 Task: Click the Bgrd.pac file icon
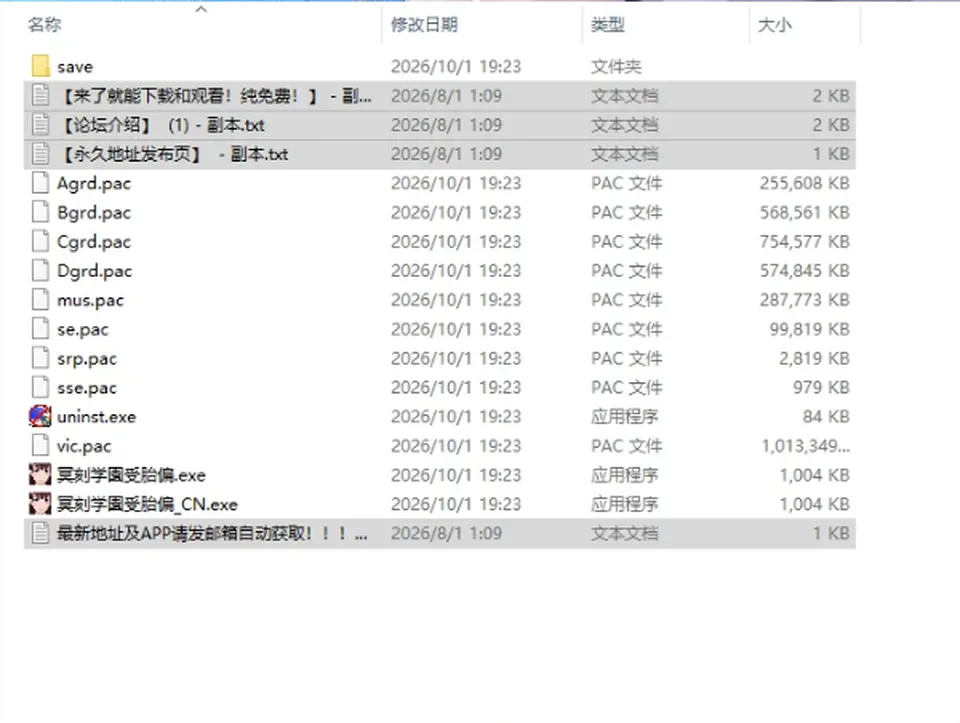40,212
